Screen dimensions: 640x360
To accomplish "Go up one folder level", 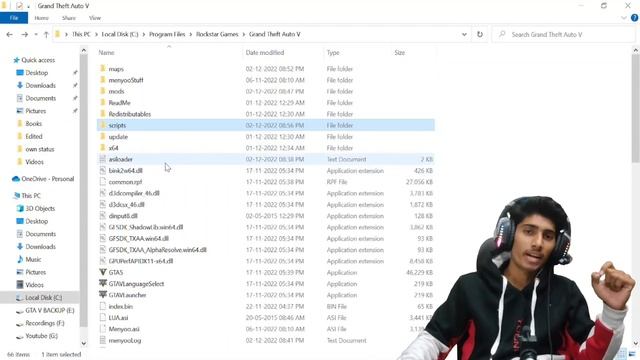I will (46, 35).
